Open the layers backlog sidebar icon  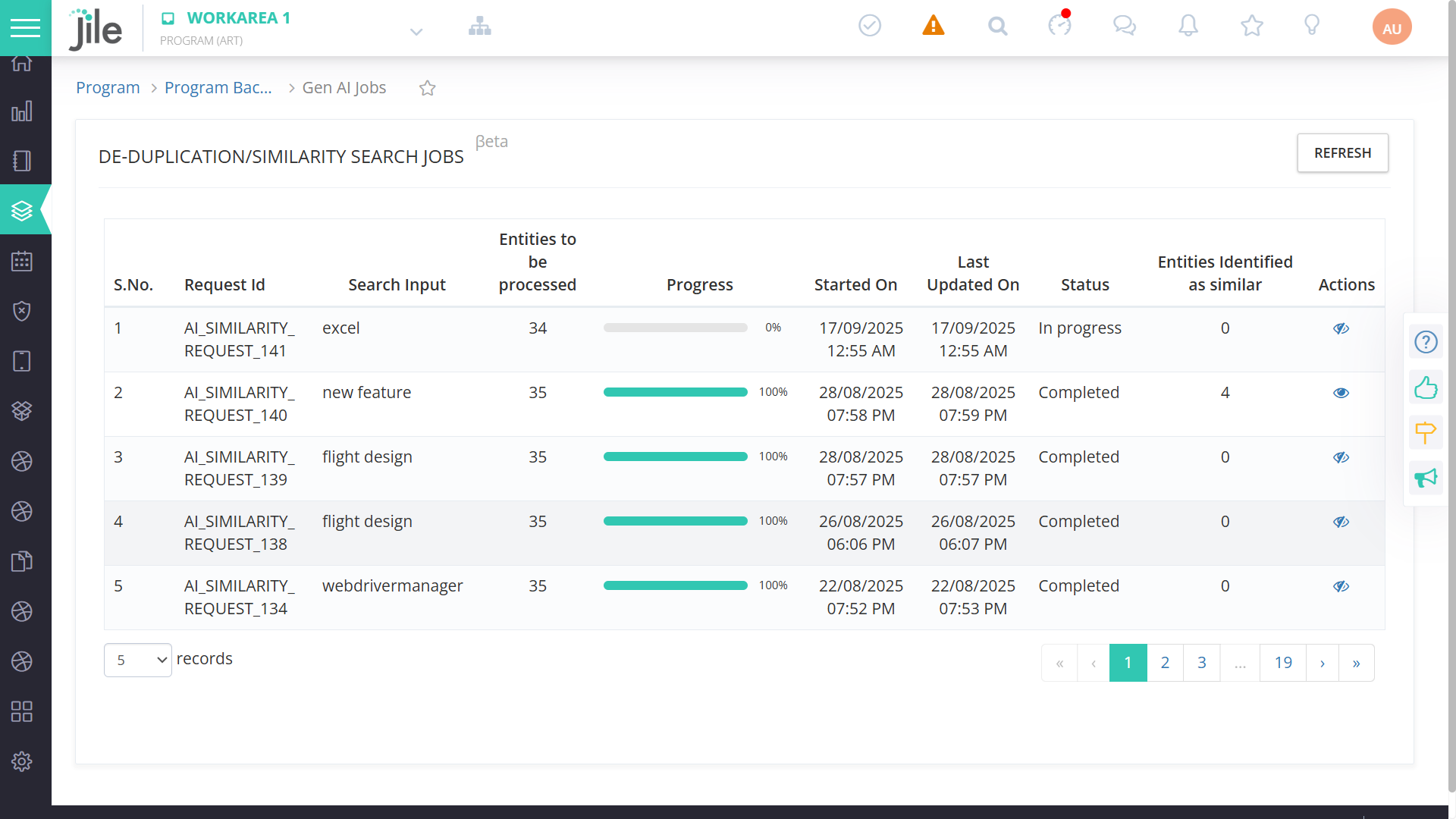(x=22, y=210)
